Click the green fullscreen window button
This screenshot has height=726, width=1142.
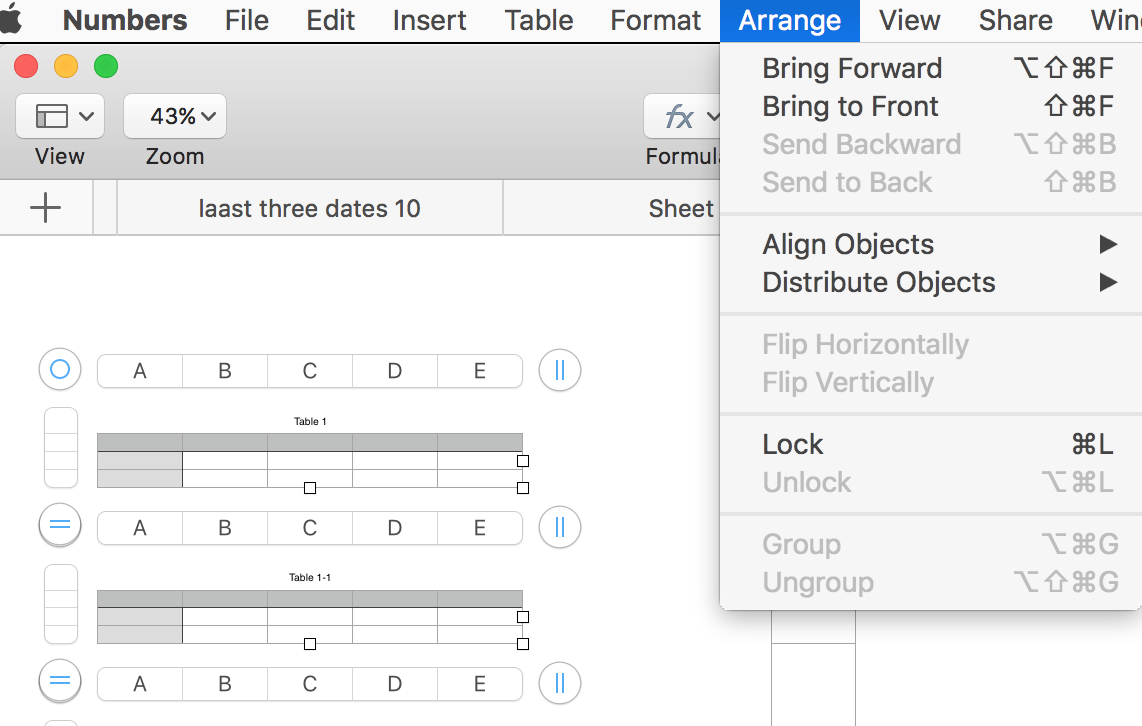[x=106, y=67]
